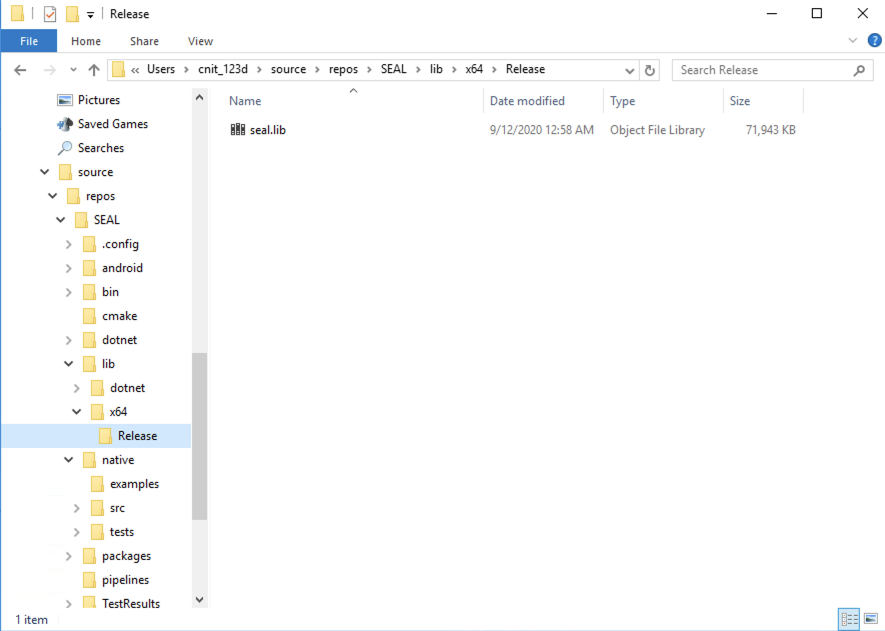Screen dimensions: 885x631
Task: Expand the android folder node
Action: click(68, 268)
